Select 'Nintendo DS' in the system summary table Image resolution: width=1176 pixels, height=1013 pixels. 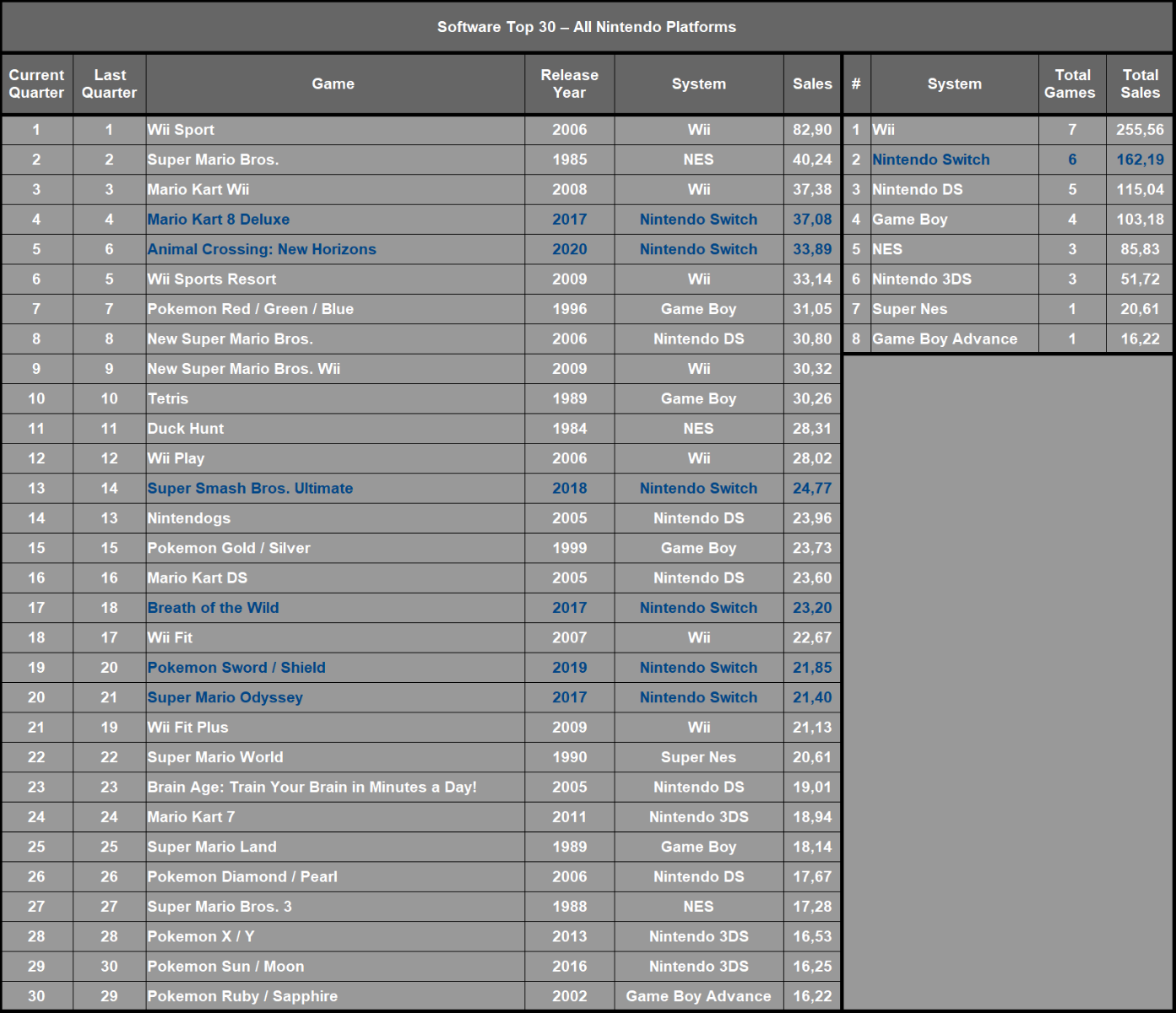918,190
